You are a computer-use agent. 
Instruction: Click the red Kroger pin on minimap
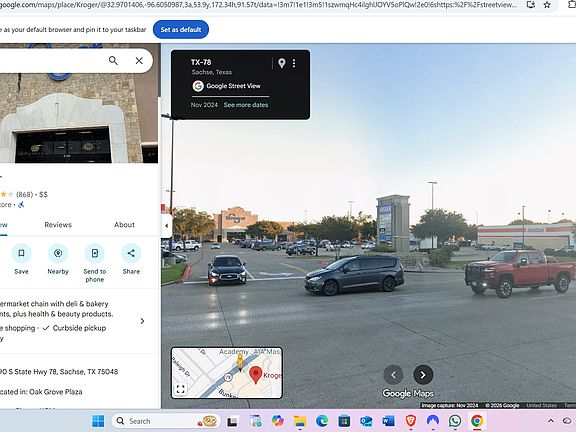pyautogui.click(x=255, y=375)
